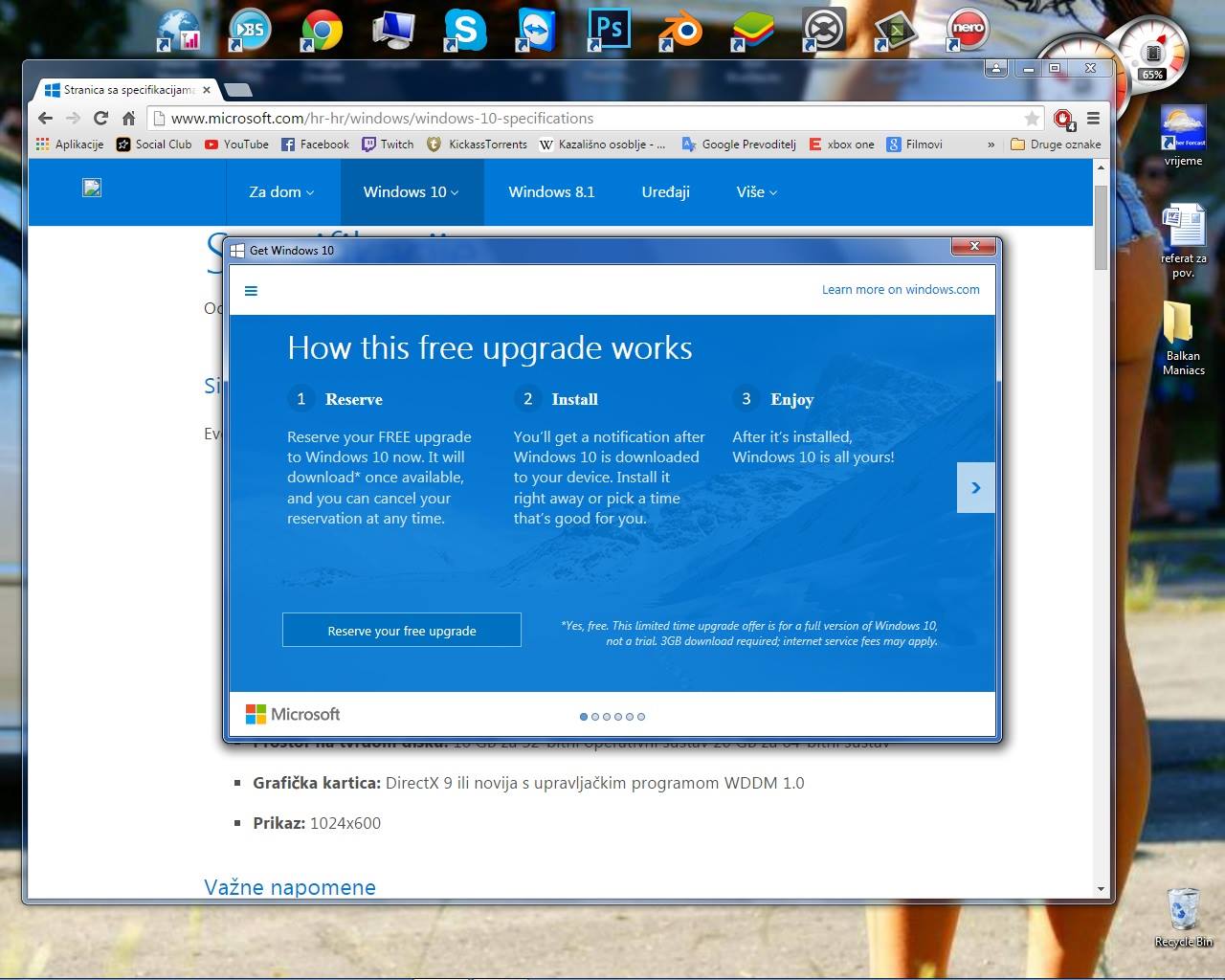This screenshot has width=1225, height=980.
Task: Click Chrome's back navigation arrow
Action: point(45,118)
